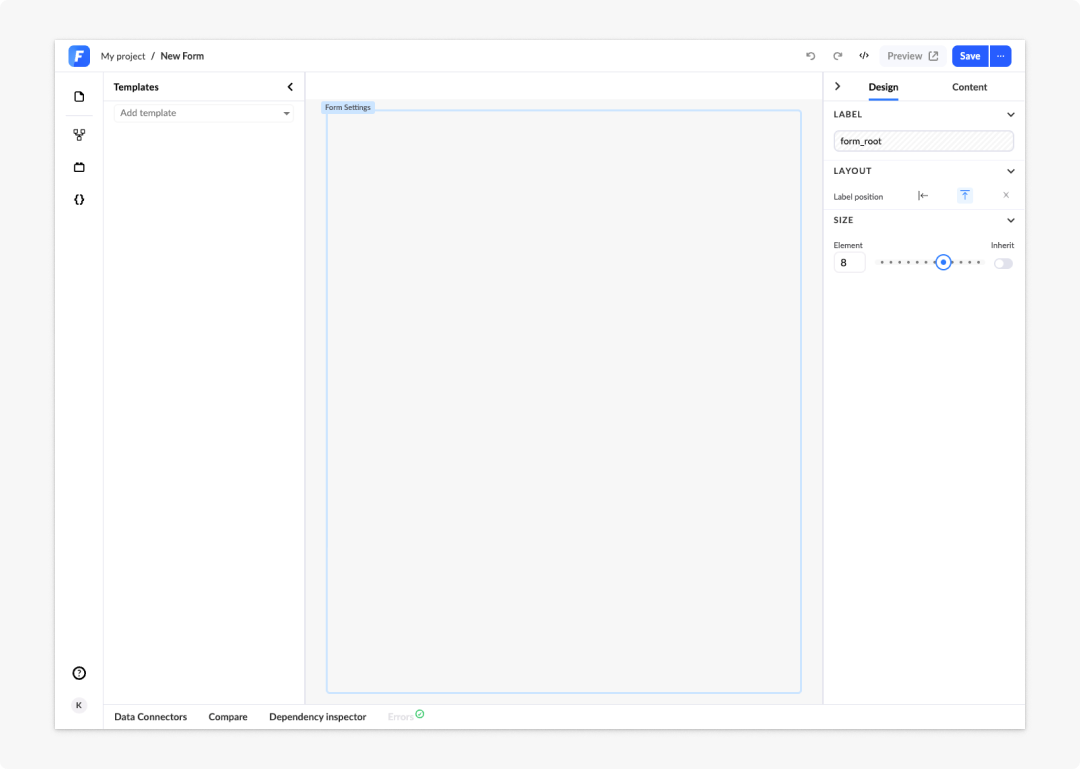Collapse the SIZE section
The image size is (1080, 769).
1010,221
